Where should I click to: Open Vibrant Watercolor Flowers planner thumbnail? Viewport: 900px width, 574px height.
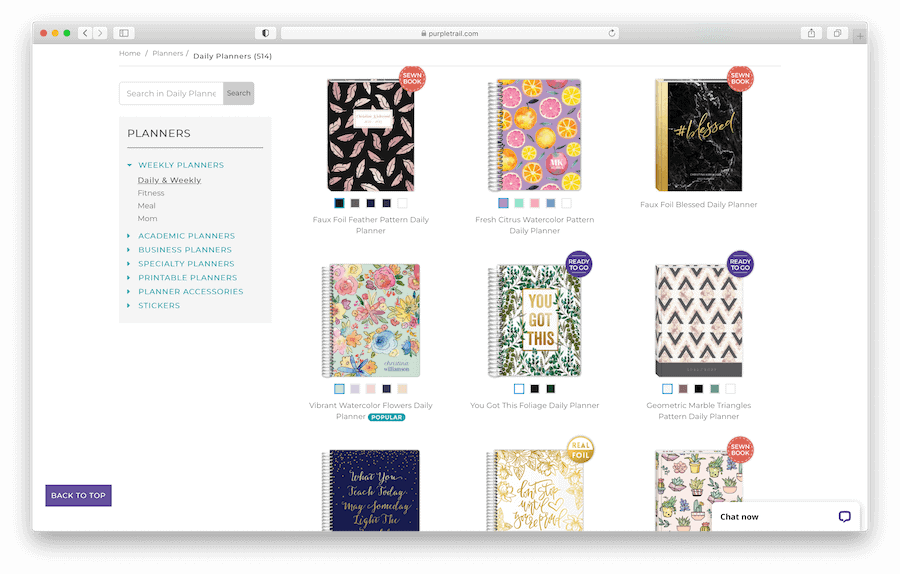371,320
